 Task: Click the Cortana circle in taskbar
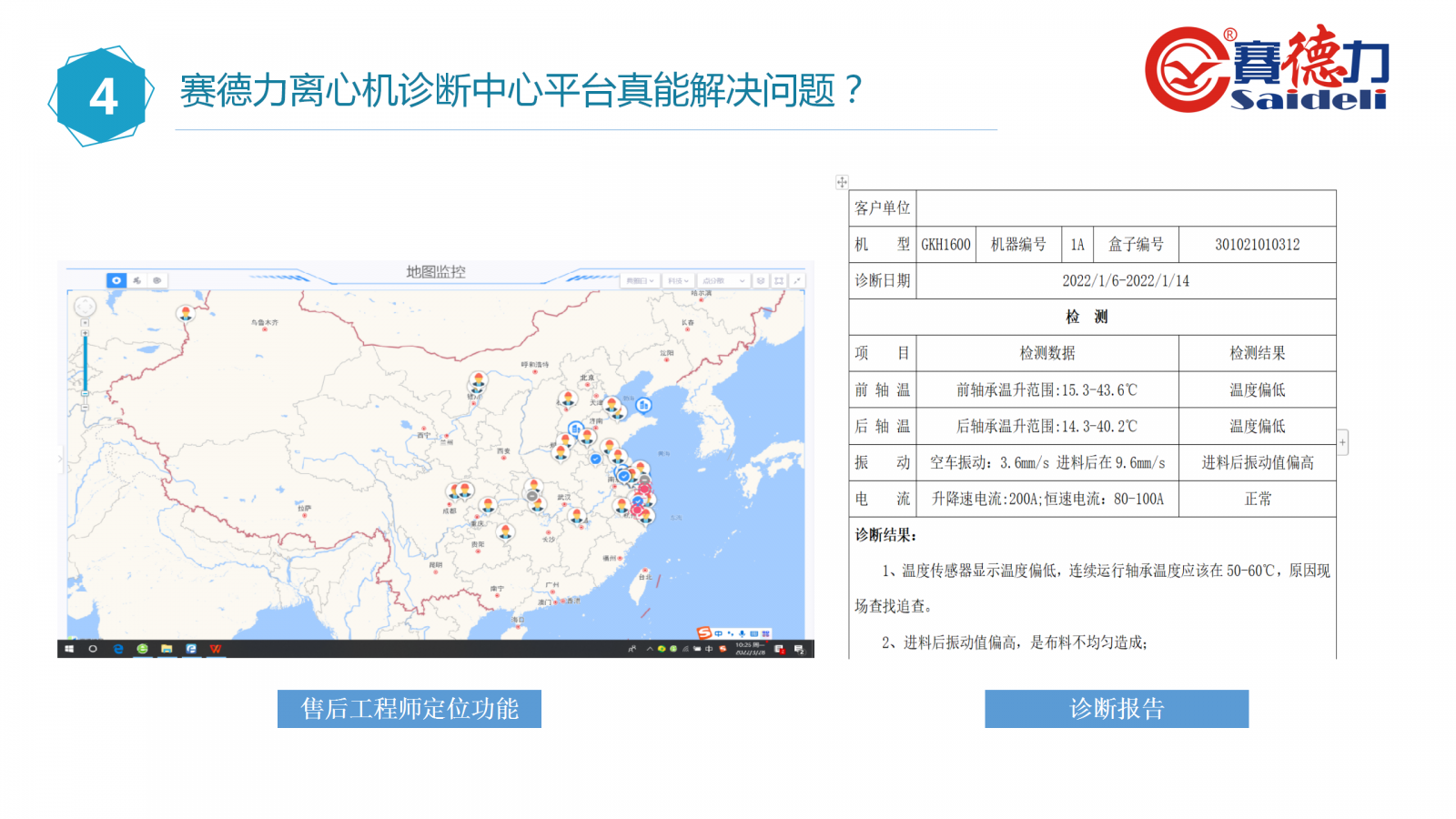tap(92, 649)
